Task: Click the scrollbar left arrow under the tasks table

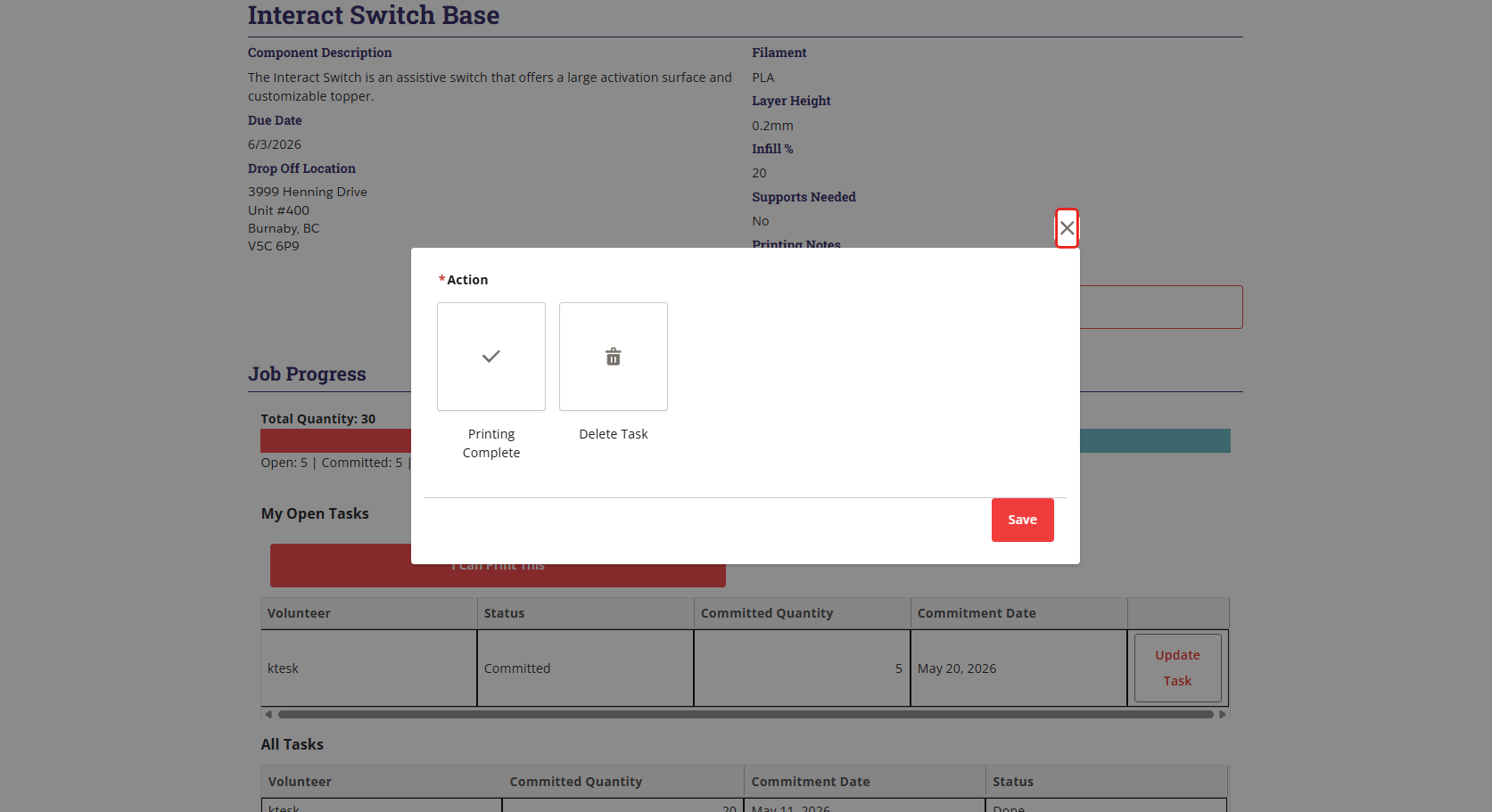Action: click(x=268, y=714)
